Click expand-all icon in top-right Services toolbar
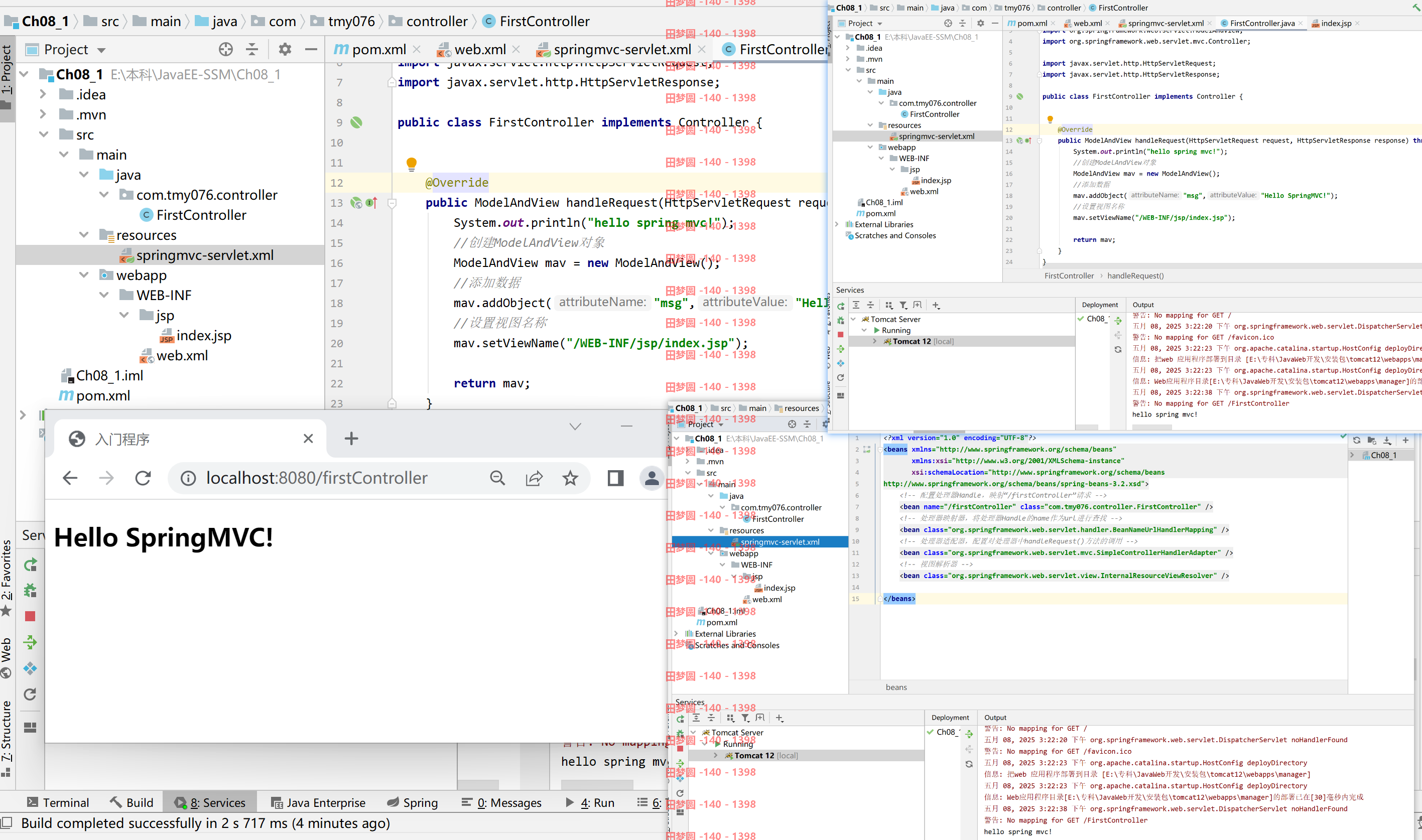 click(856, 305)
